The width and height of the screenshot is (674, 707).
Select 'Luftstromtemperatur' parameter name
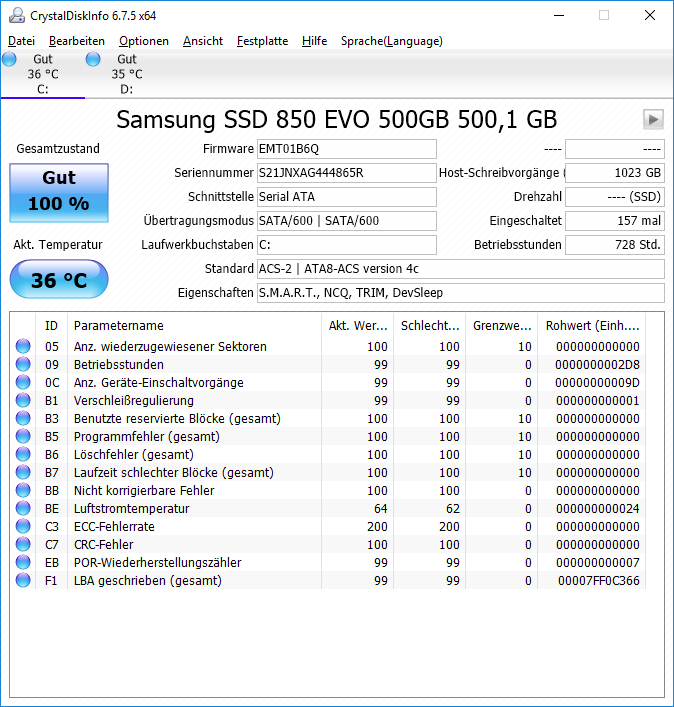[132, 509]
